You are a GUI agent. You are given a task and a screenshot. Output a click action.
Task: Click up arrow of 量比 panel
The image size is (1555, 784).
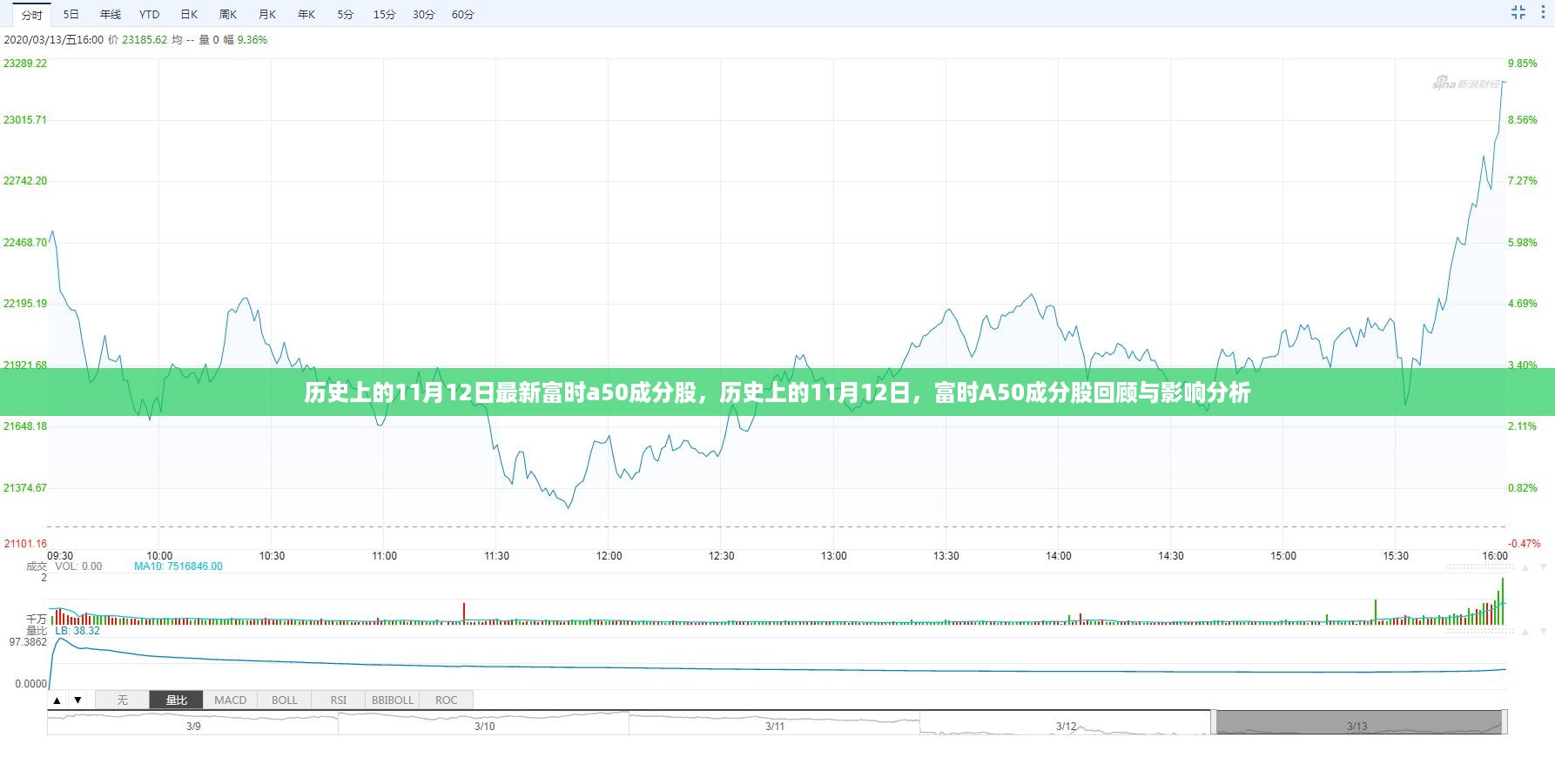click(x=1525, y=632)
